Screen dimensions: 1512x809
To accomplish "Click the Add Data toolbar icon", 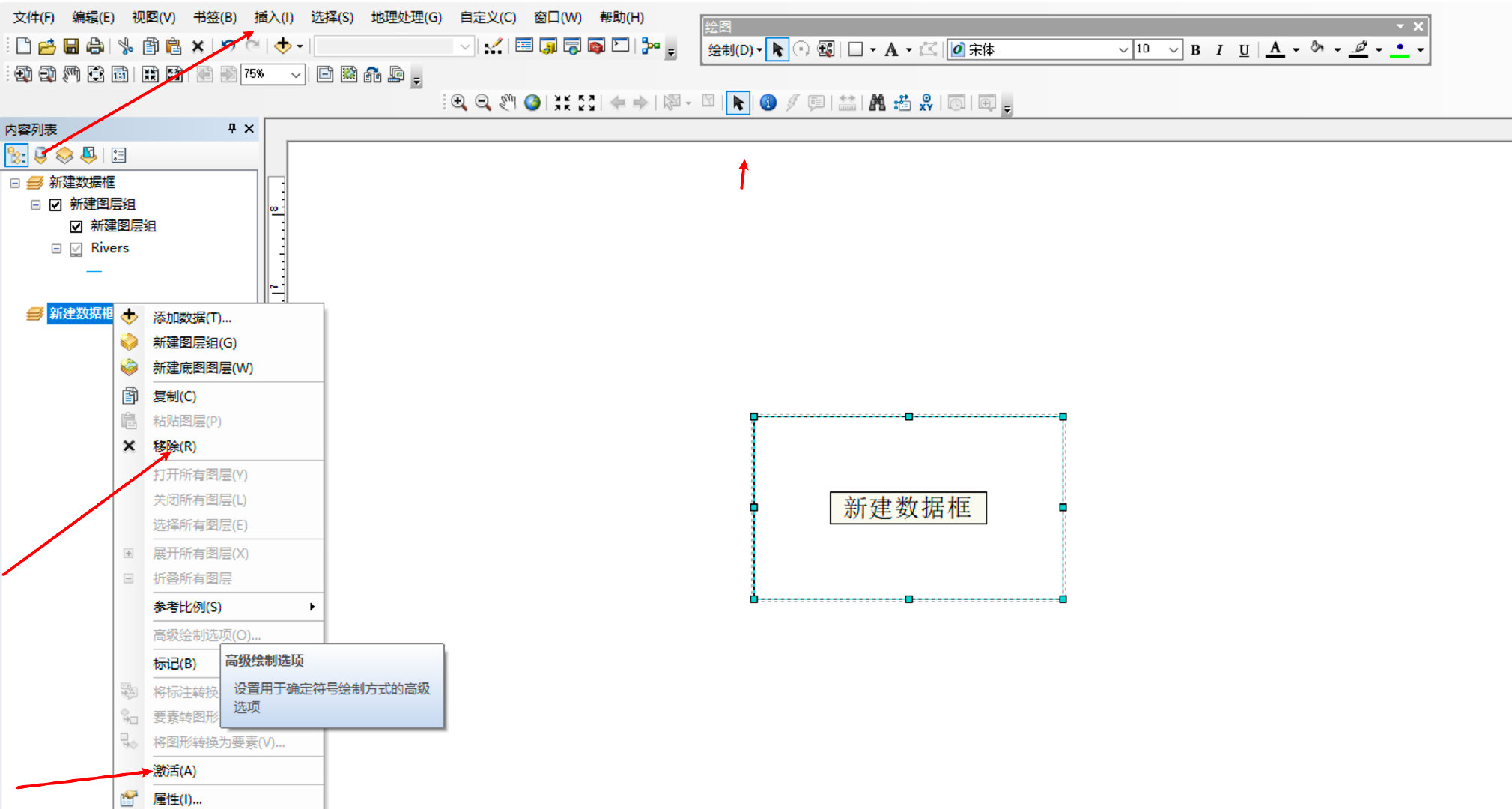I will tap(283, 46).
